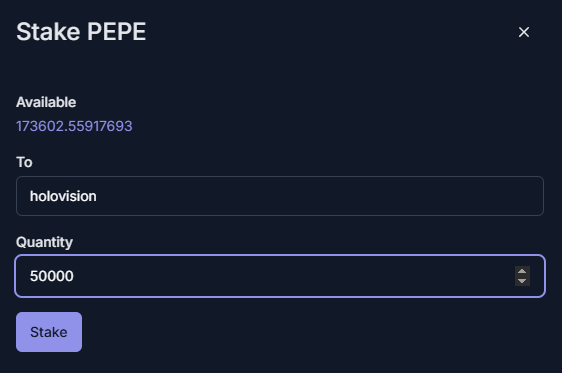Click the To label
Viewport: 562px width, 373px height.
(x=24, y=162)
